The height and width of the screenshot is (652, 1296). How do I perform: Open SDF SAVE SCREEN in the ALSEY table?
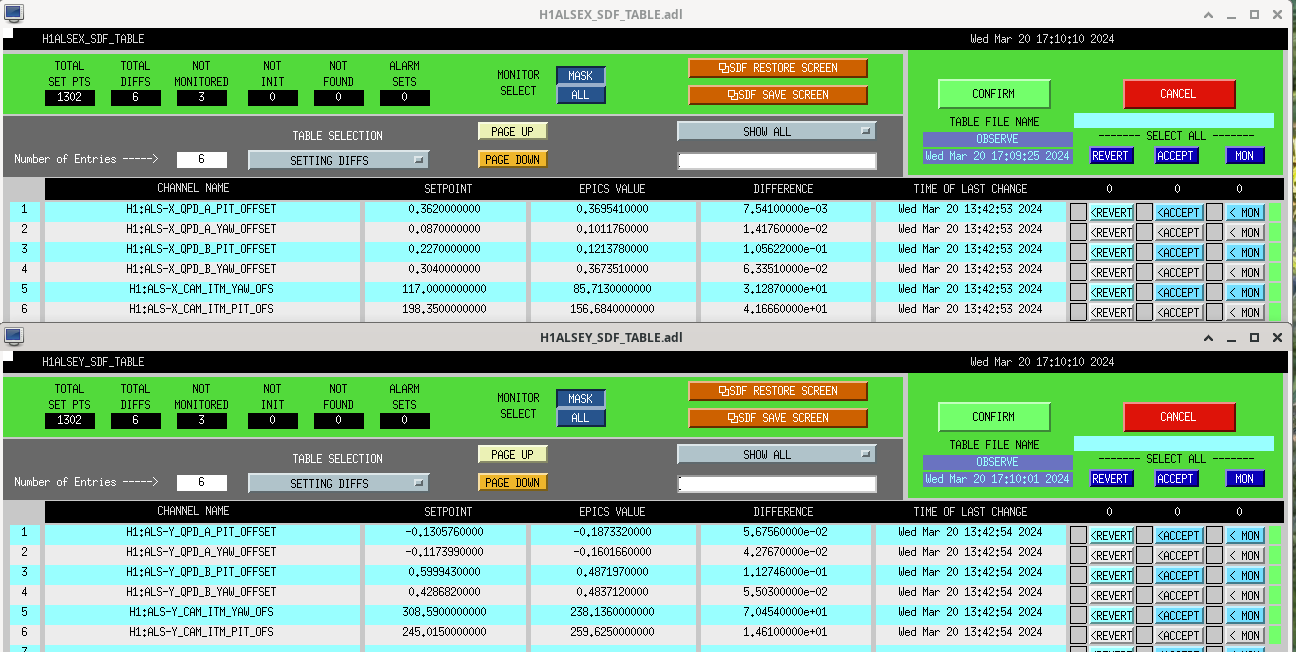[778, 418]
